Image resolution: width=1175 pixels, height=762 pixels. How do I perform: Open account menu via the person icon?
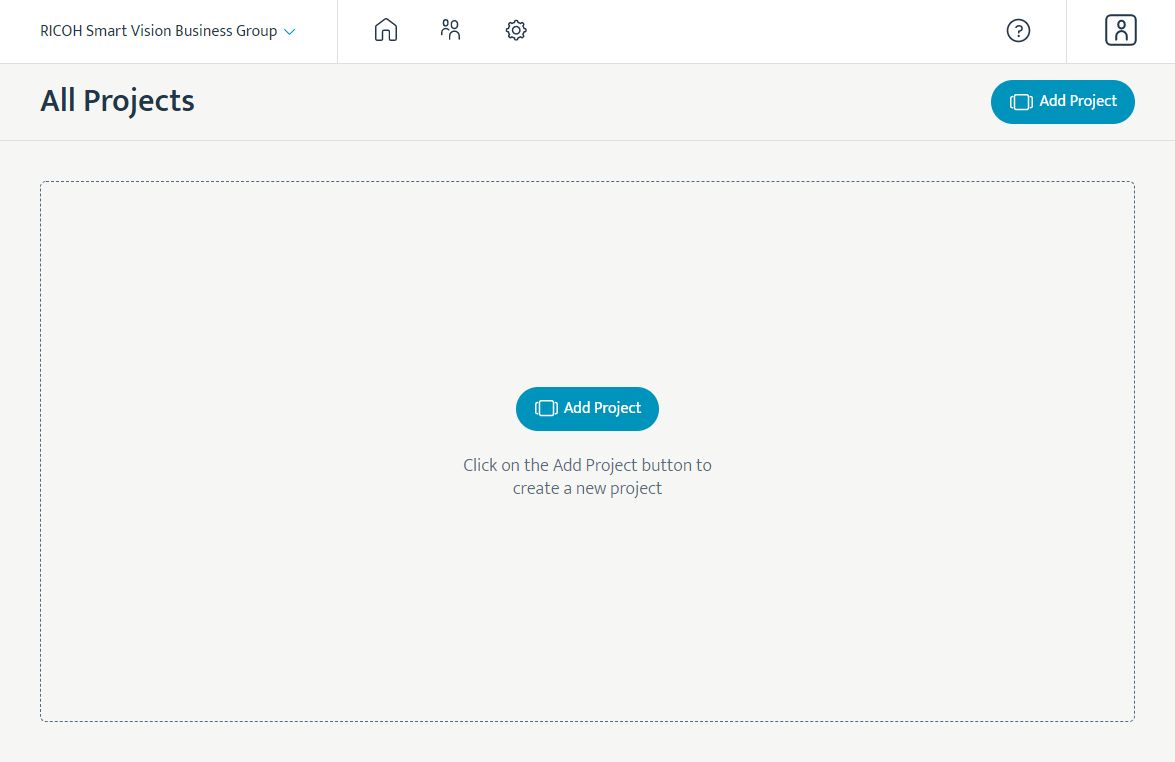[x=1121, y=31]
